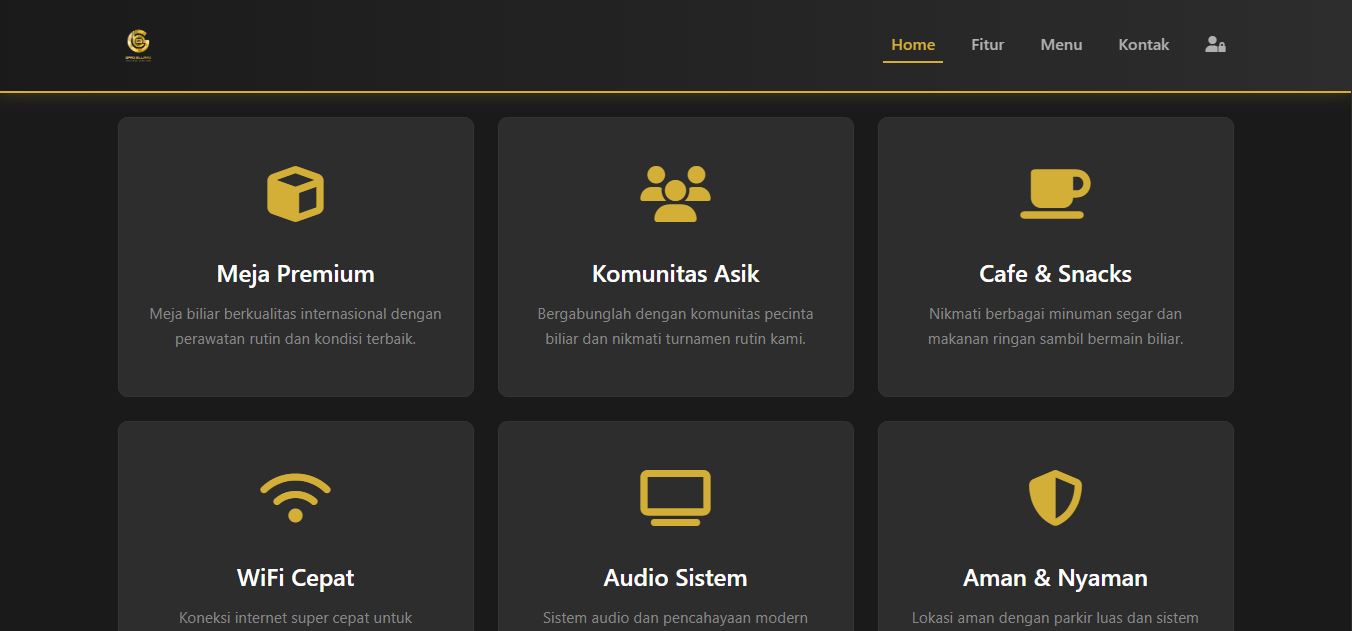Click the Cafe & Snacks description paragraph
The width and height of the screenshot is (1352, 631).
(1055, 326)
